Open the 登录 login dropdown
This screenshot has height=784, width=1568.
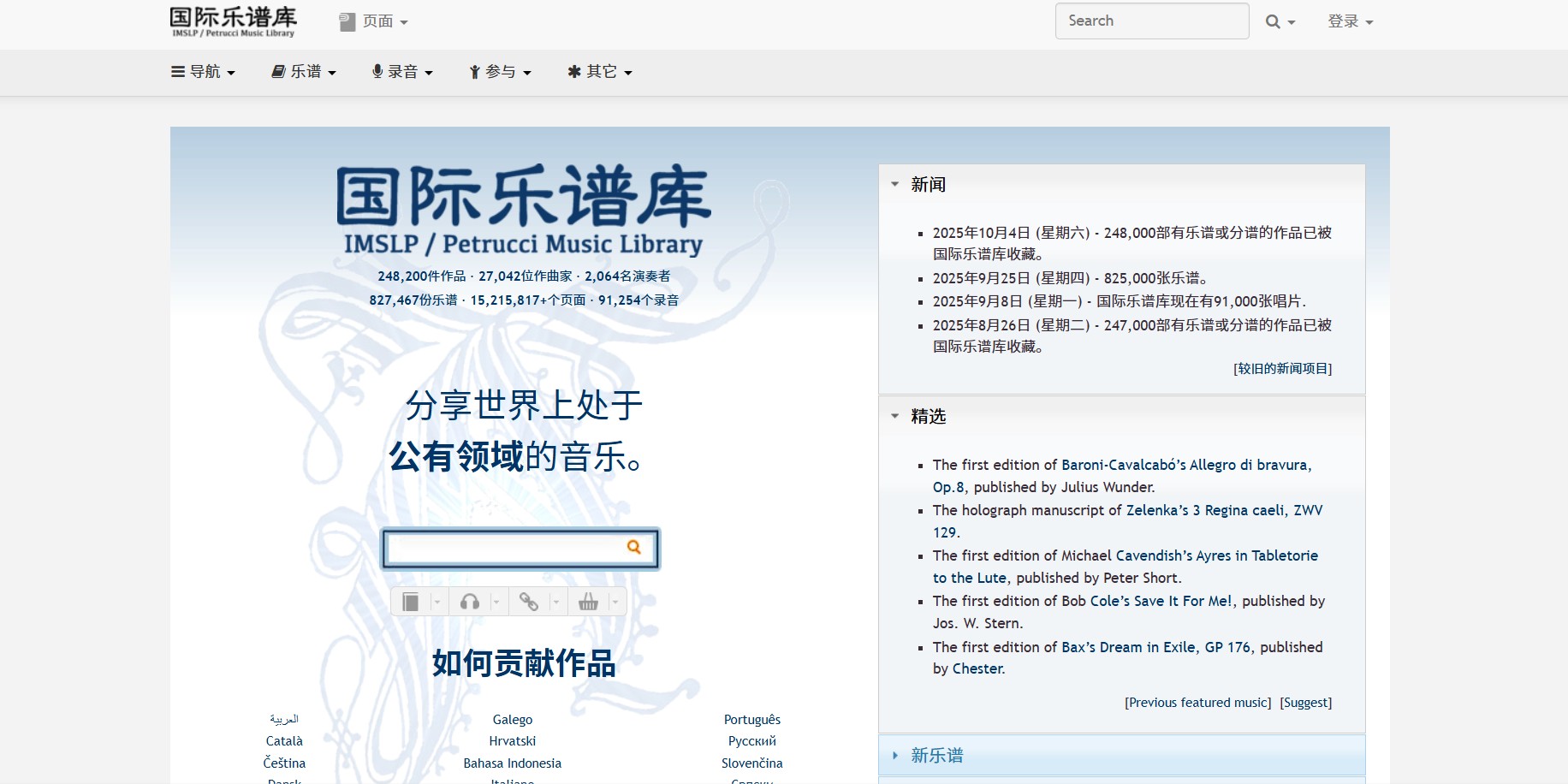1350,21
